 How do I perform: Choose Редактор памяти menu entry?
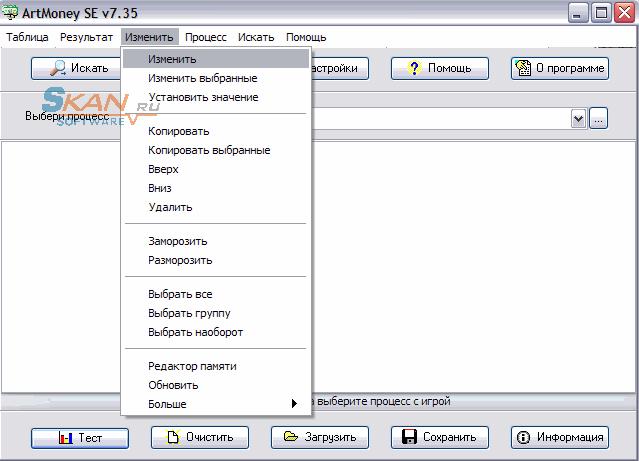tap(192, 366)
